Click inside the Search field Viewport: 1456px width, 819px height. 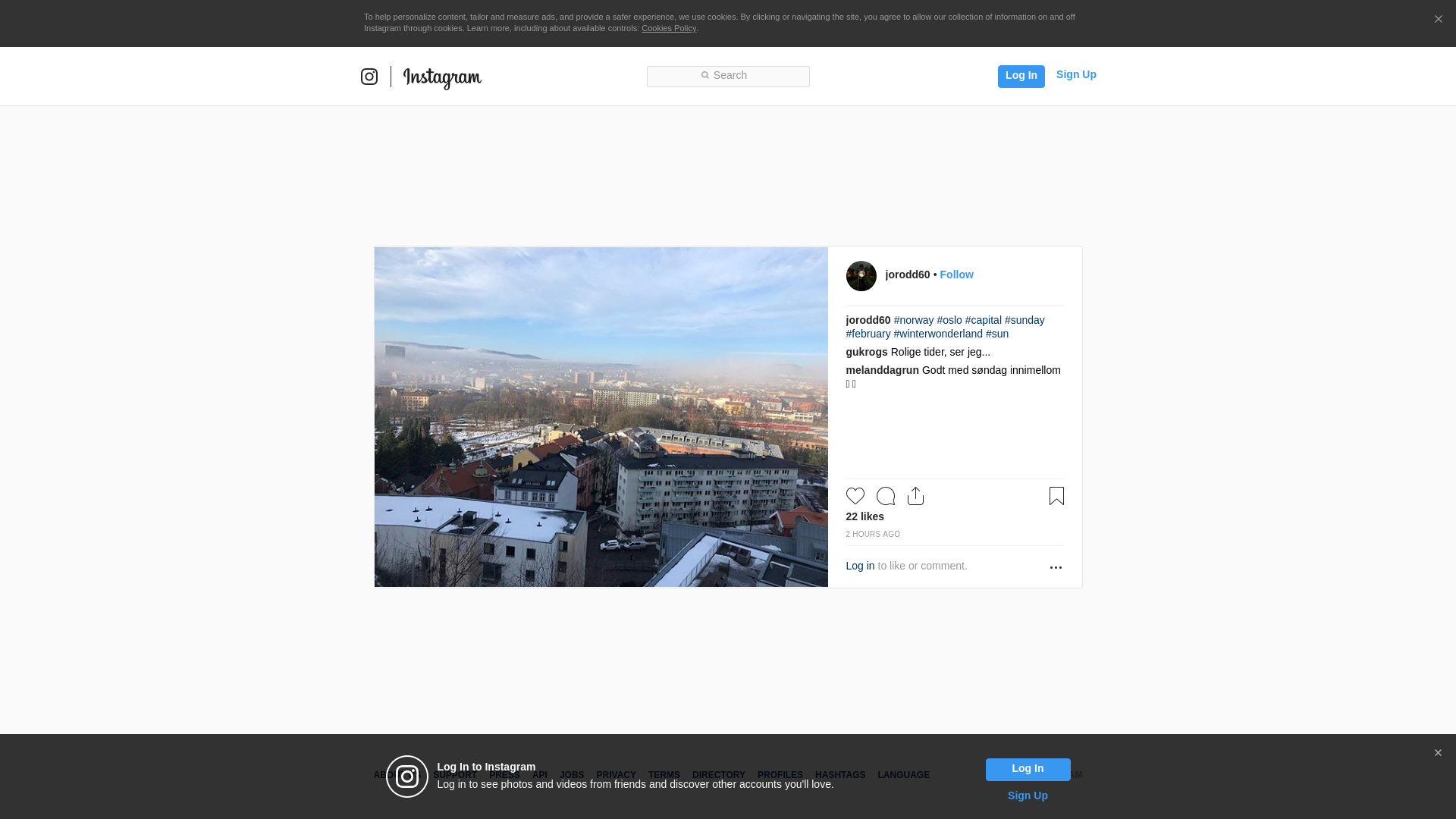pos(728,76)
